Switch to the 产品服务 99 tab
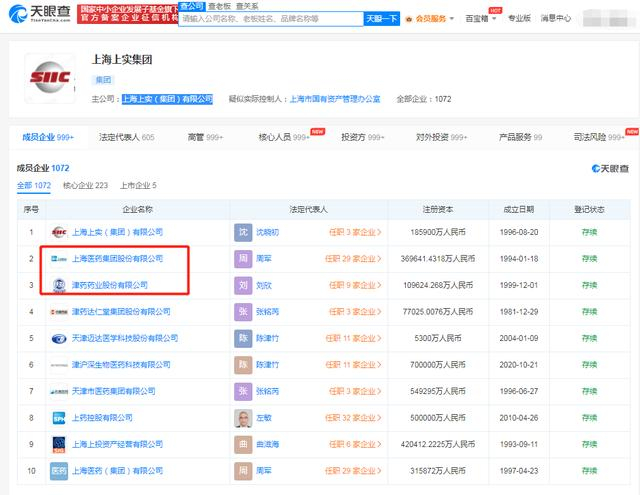 point(520,138)
